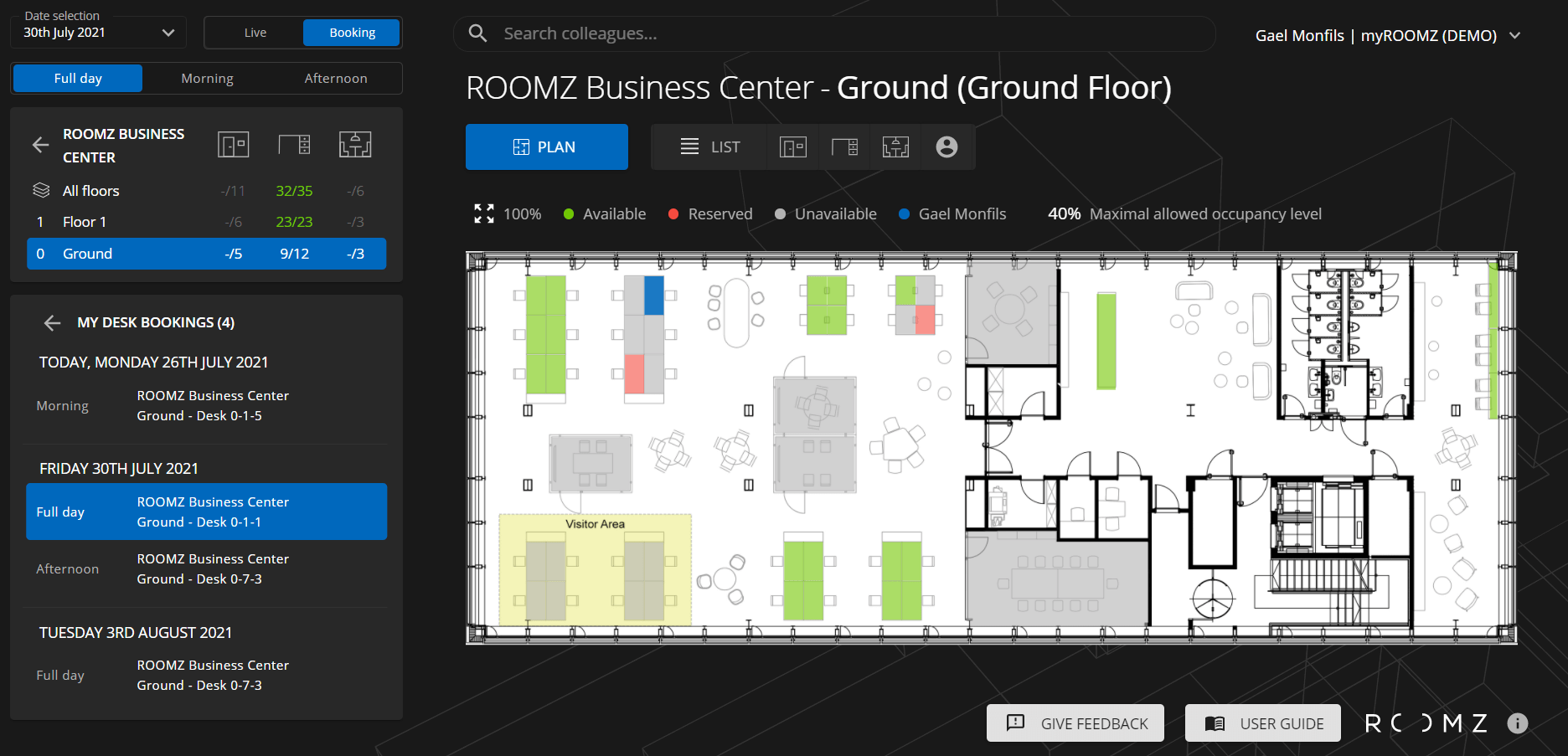Click the fullscreen expand icon next to 100%
The height and width of the screenshot is (756, 1568).
483,213
